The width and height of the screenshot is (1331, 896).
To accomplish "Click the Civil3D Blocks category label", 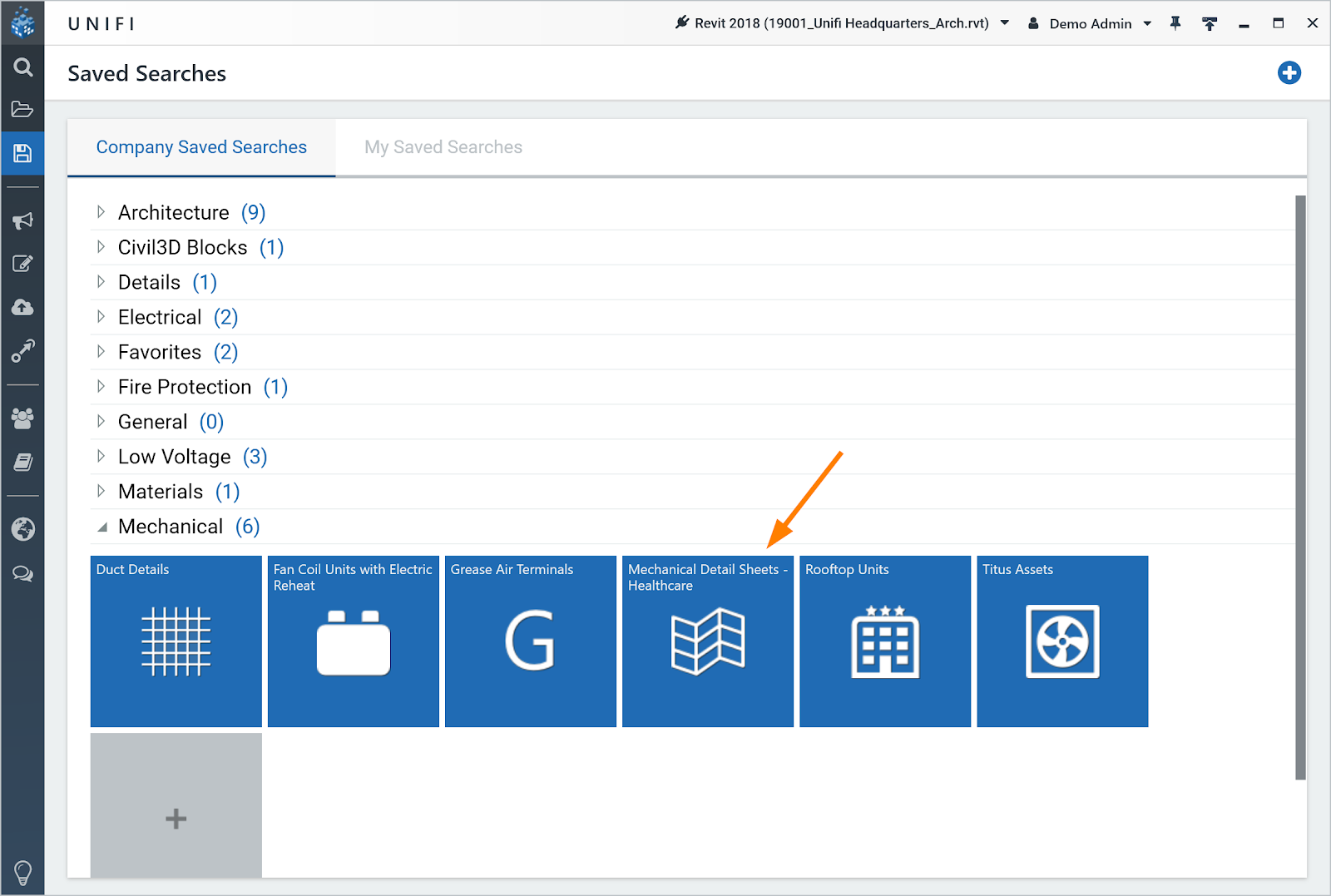I will pyautogui.click(x=182, y=248).
